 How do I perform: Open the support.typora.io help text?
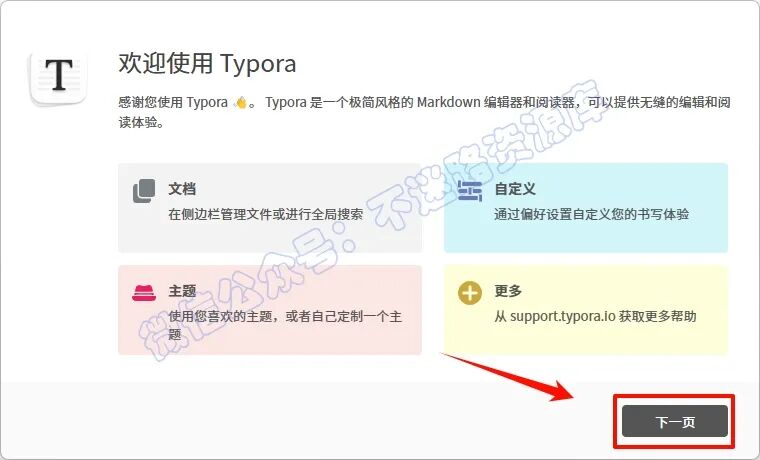[595, 317]
